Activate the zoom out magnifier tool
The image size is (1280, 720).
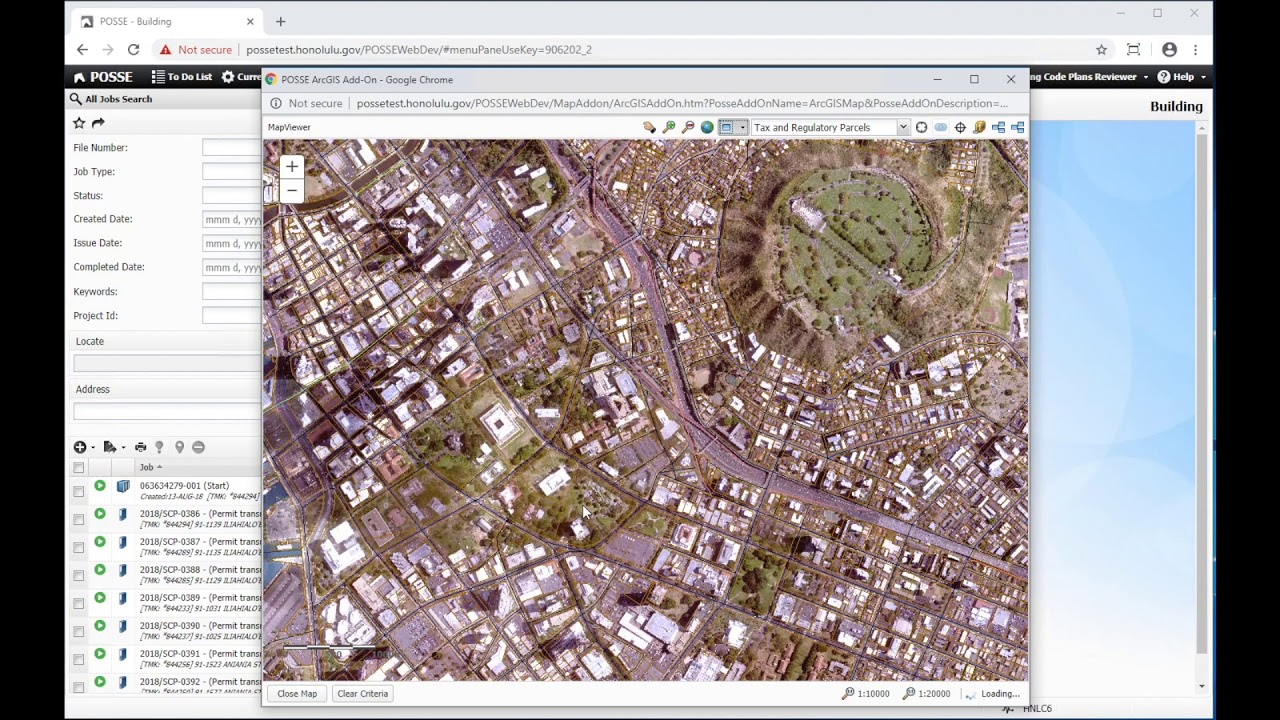pos(688,127)
